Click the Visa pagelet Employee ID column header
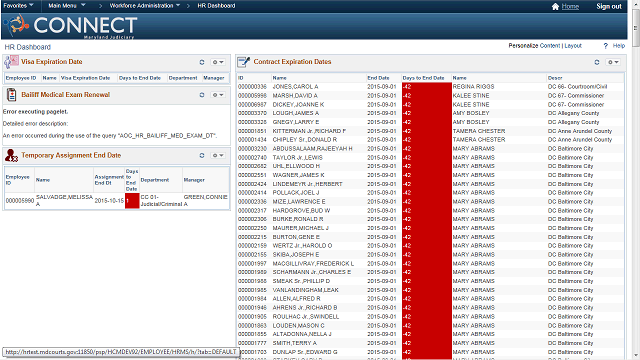The width and height of the screenshot is (640, 360). 21,78
